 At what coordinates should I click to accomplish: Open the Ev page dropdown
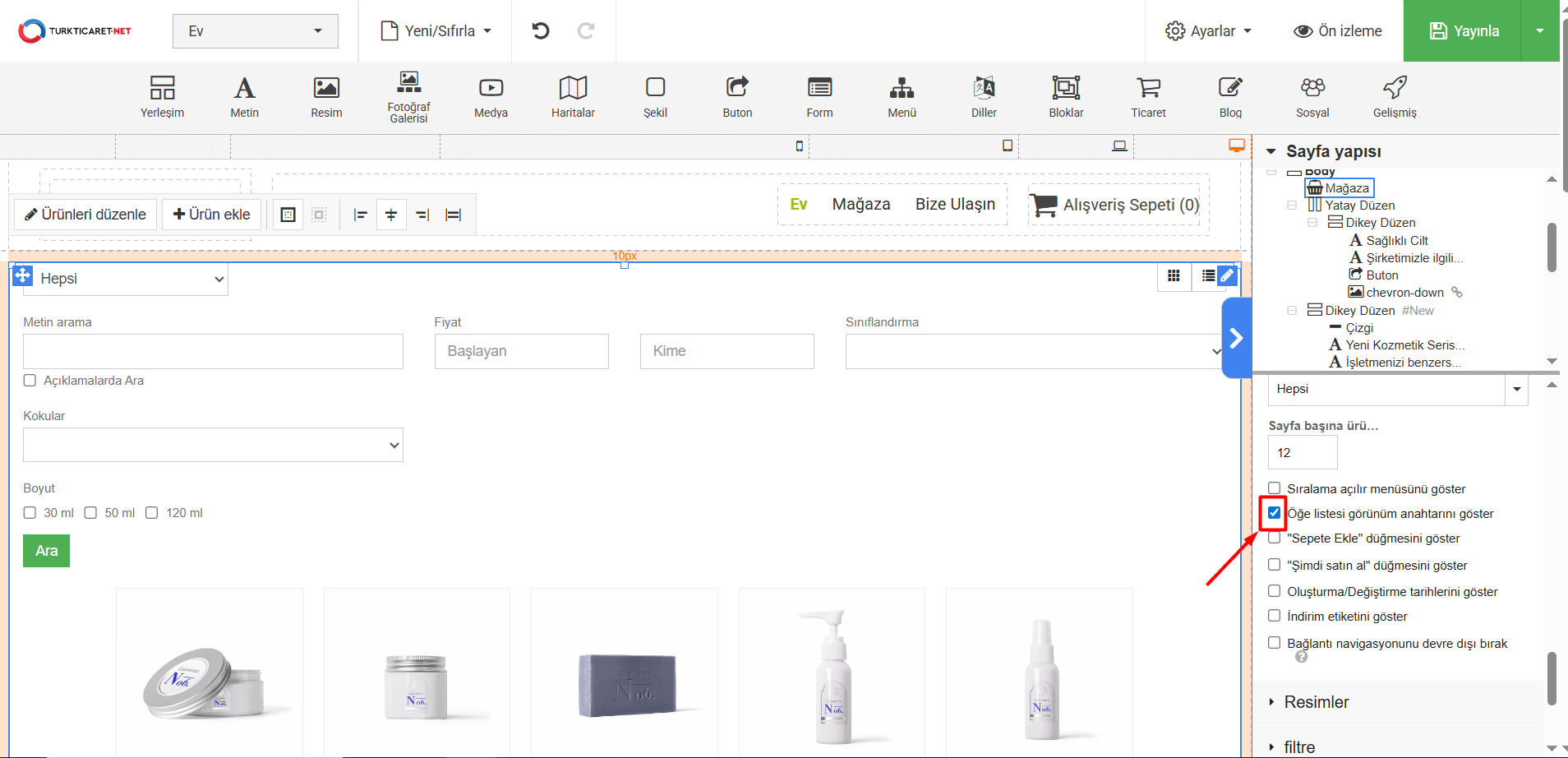pyautogui.click(x=255, y=31)
